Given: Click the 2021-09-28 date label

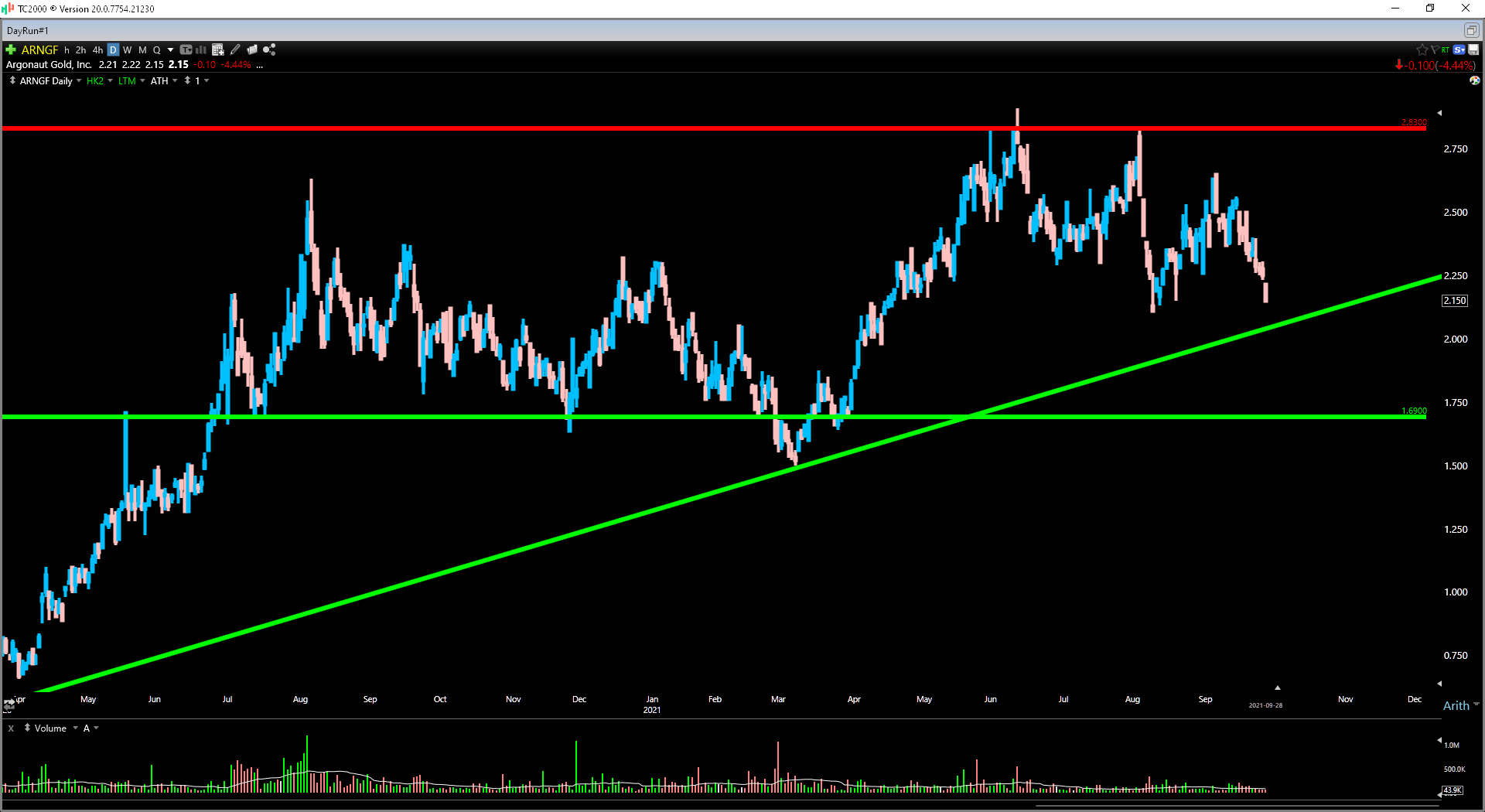Looking at the screenshot, I should coord(1265,705).
